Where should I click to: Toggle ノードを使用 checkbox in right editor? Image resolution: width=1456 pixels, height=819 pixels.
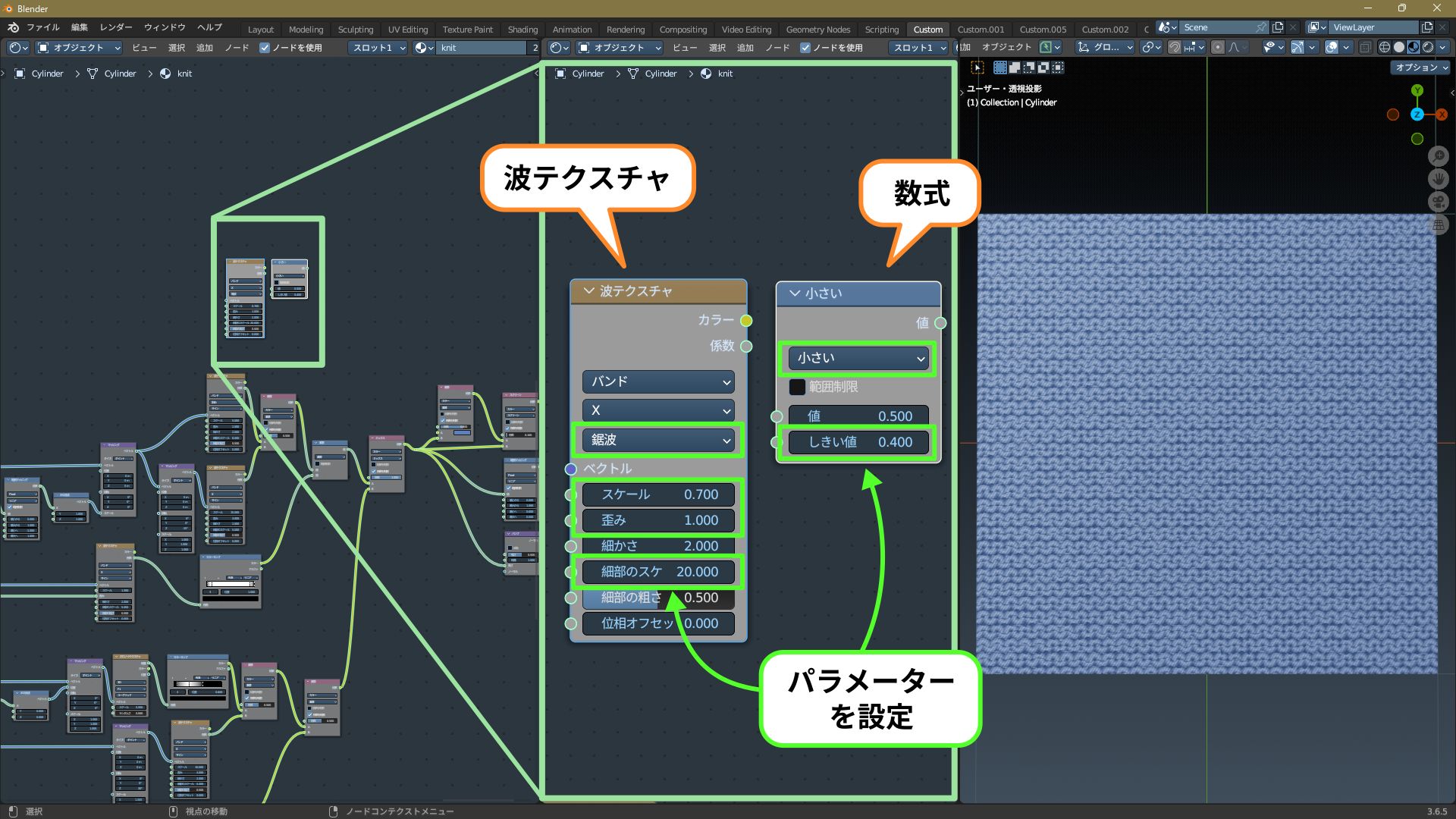805,48
